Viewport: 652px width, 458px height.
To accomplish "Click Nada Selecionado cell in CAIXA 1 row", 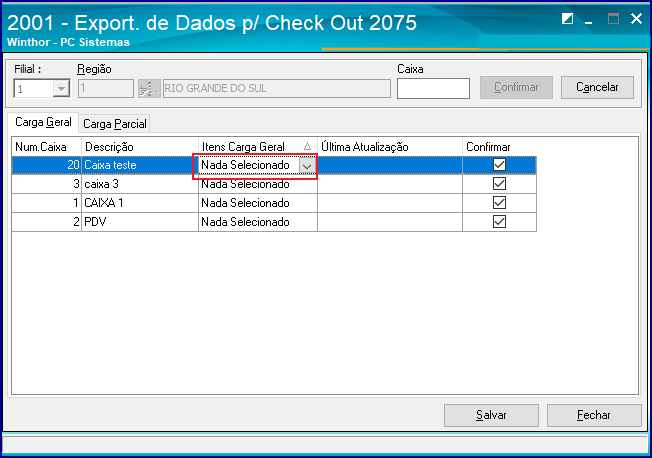I will (x=258, y=203).
